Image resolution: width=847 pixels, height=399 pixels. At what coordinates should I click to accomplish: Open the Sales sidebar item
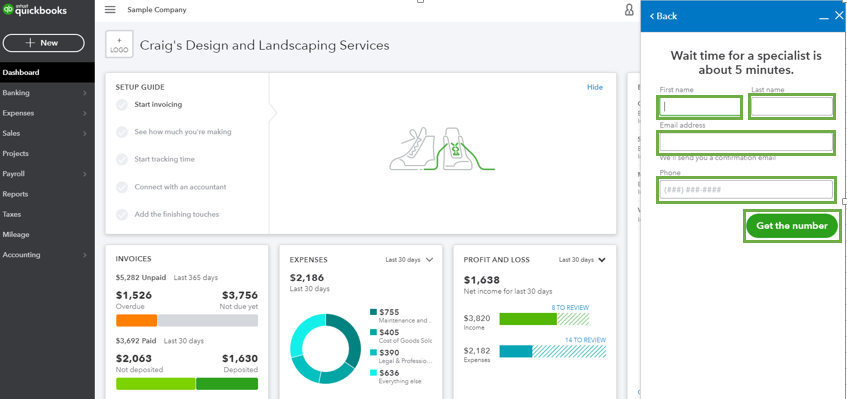47,133
